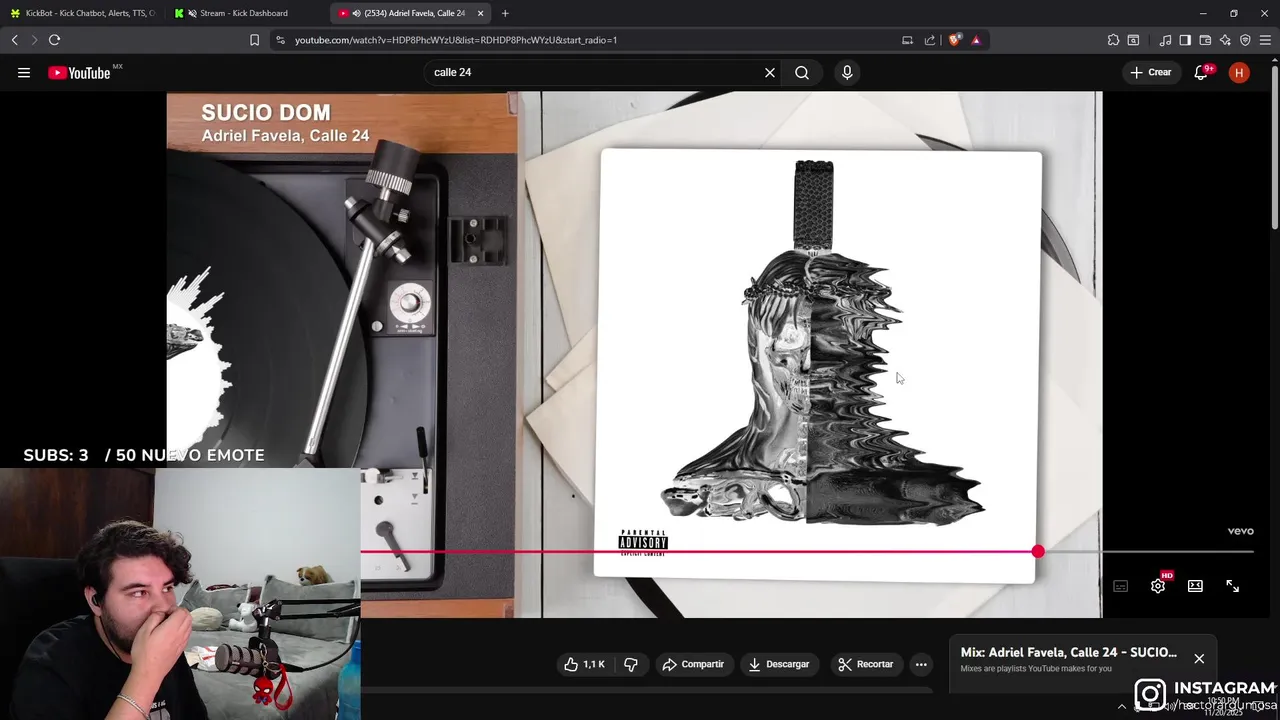Close the Adriel Favela tab
Viewport: 1280px width, 720px height.
[x=480, y=13]
